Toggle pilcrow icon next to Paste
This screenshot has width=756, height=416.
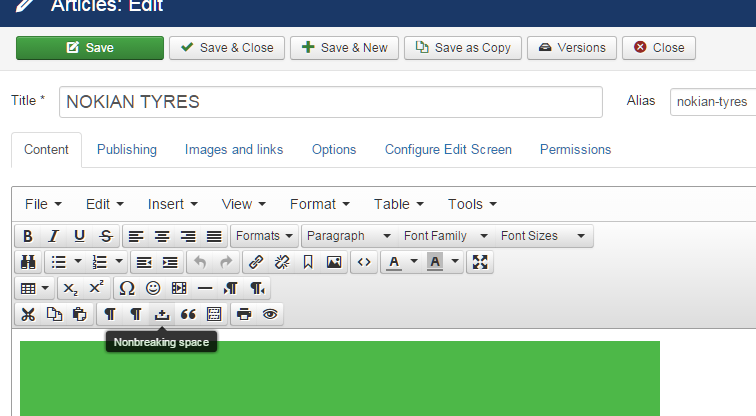[110, 314]
